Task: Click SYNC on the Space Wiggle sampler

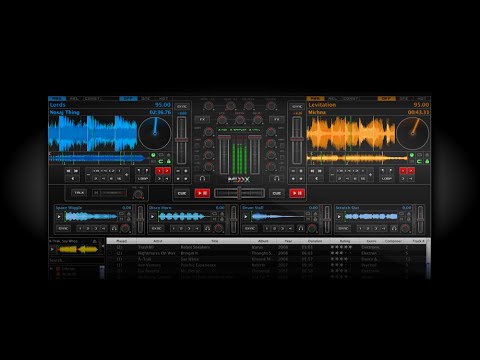Action: [x=63, y=228]
